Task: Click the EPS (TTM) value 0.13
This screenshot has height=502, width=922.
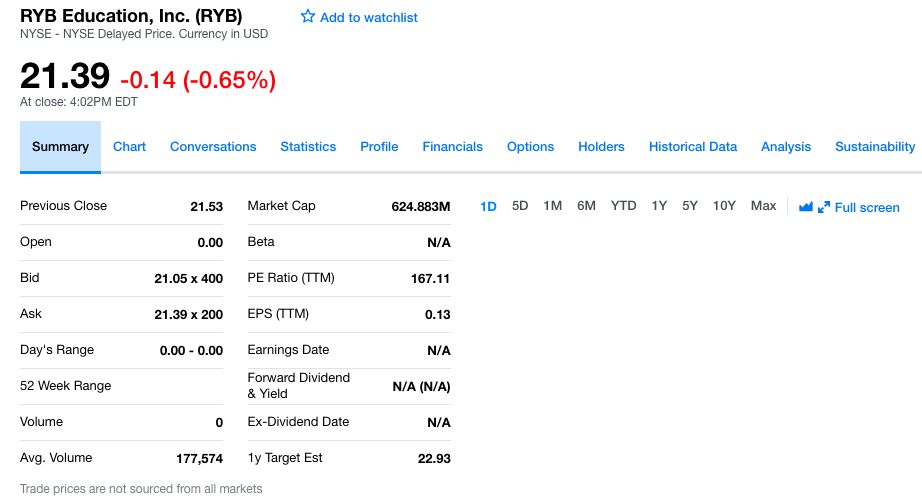Action: click(x=437, y=314)
